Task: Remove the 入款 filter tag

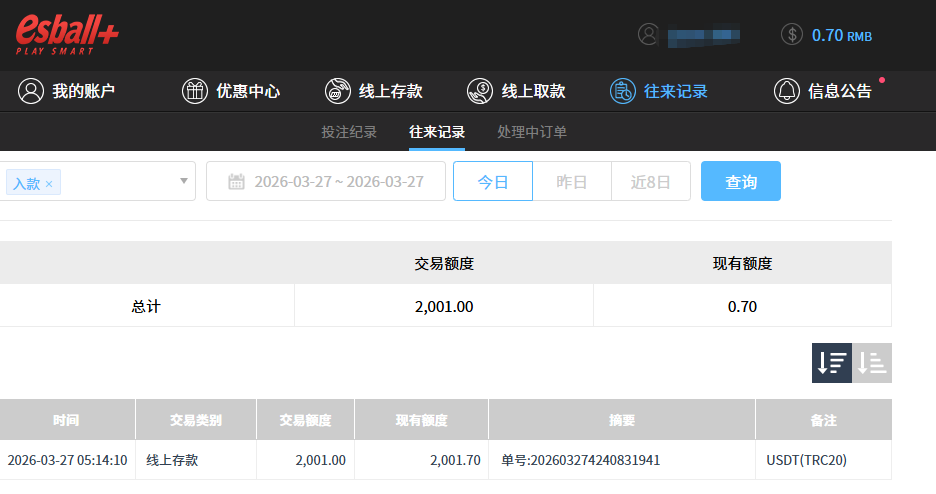Action: click(49, 184)
